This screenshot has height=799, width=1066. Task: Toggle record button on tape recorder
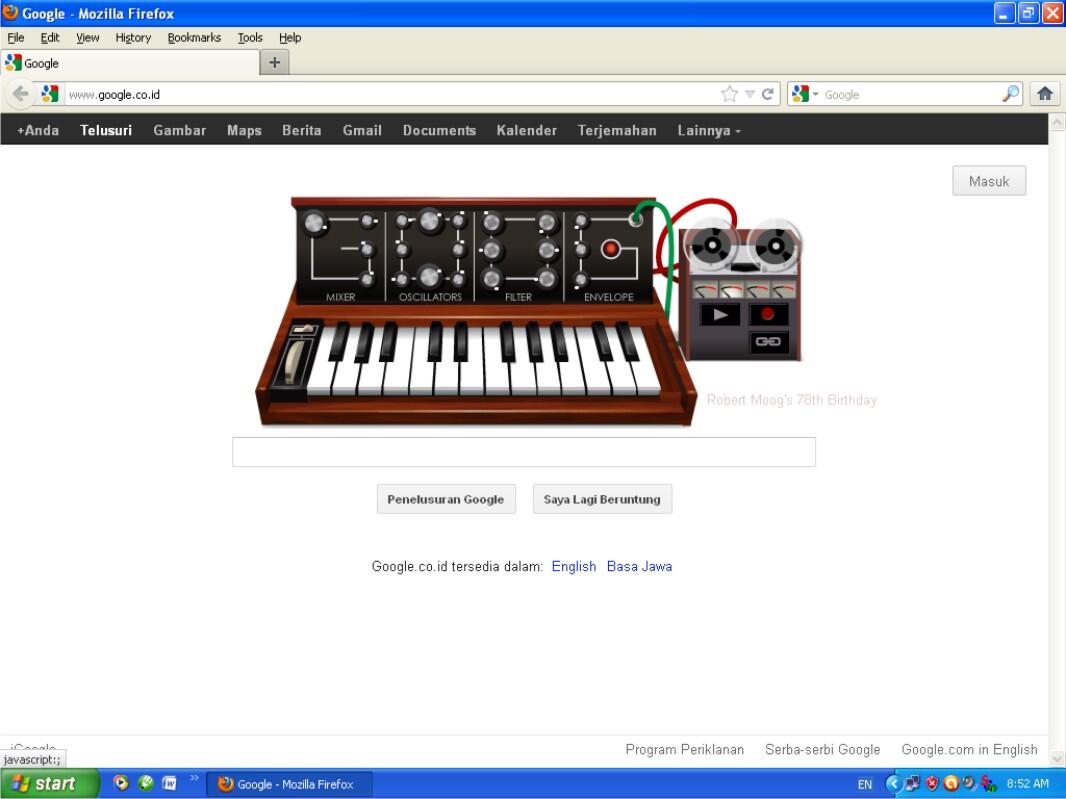pos(768,313)
